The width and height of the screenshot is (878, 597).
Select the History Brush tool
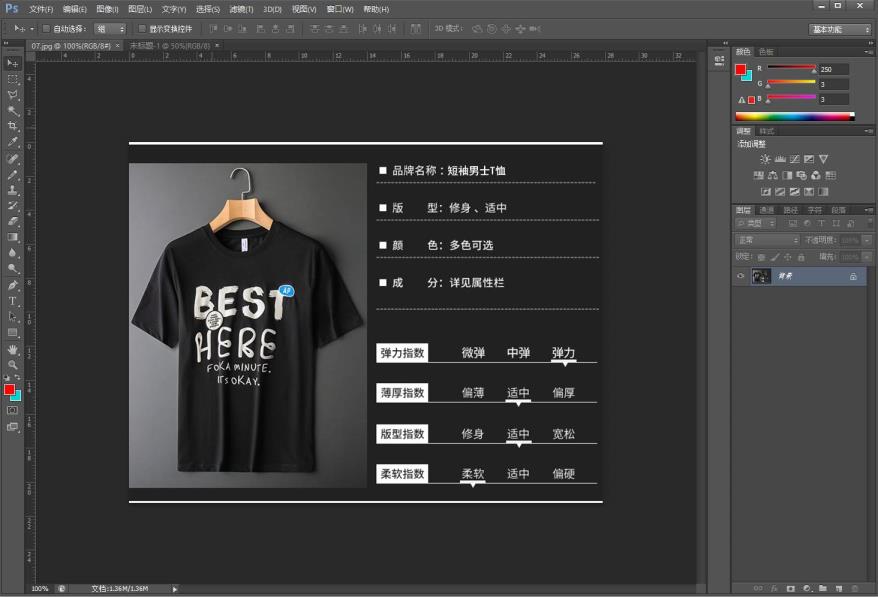(12, 206)
